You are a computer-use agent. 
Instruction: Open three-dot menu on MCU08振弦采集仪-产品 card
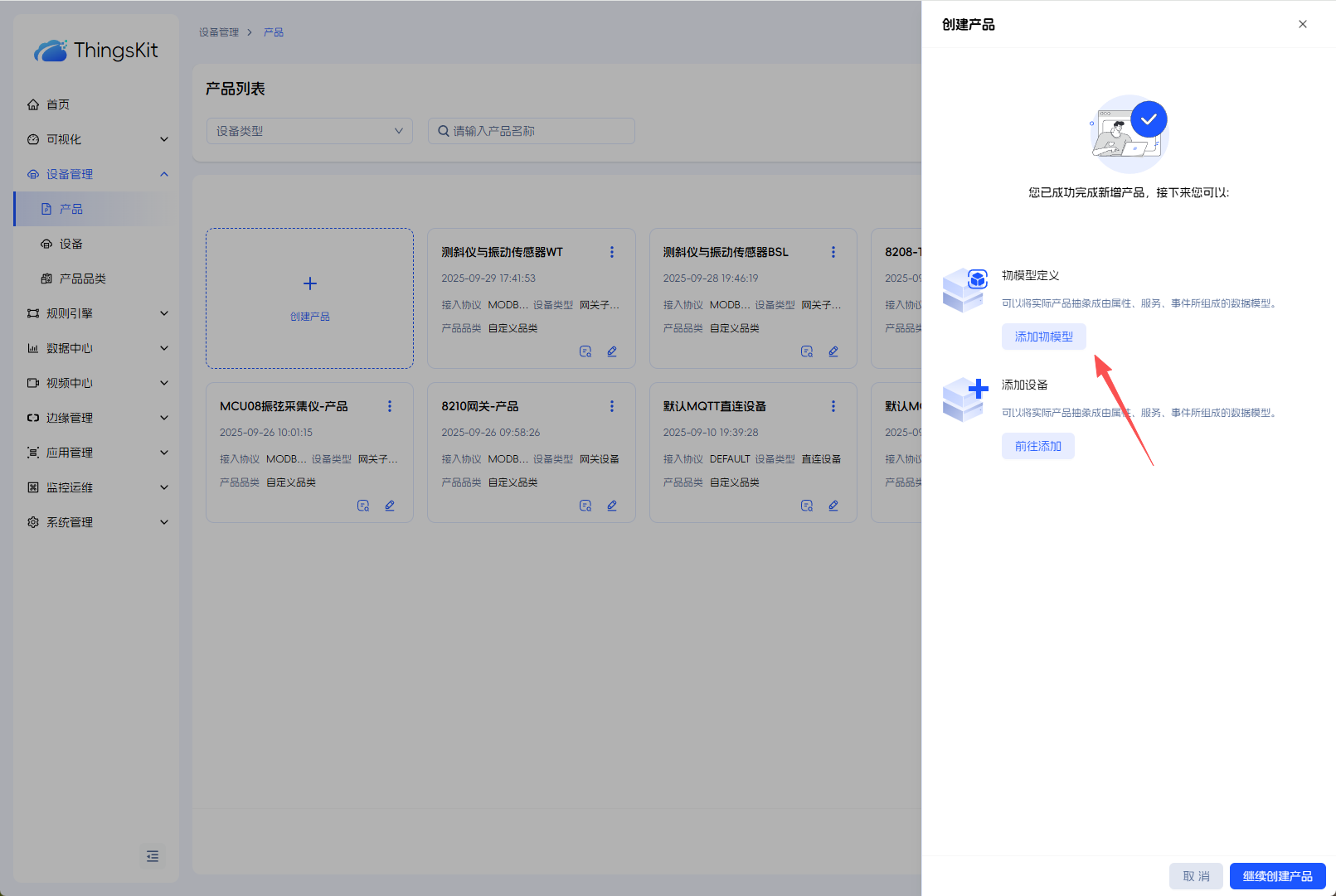click(390, 406)
